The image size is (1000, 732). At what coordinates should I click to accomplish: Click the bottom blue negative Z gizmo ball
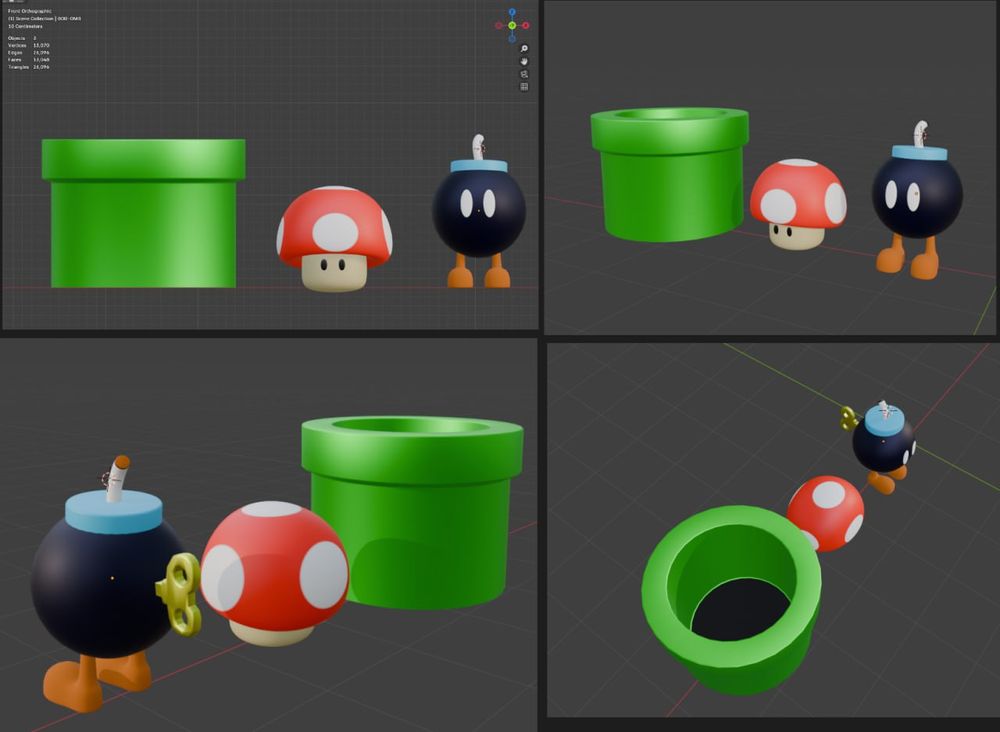512,39
